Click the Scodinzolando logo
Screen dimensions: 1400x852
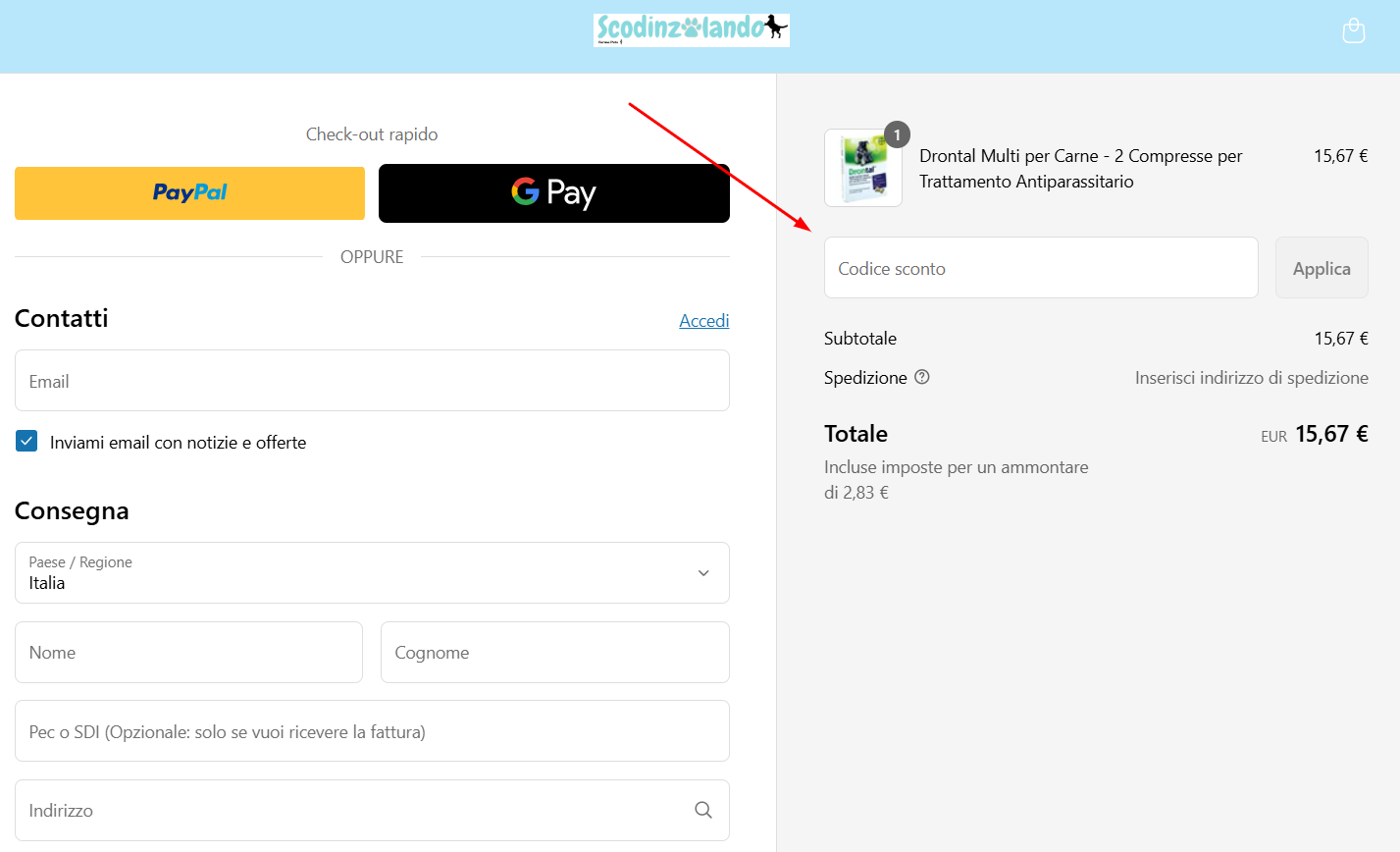691,29
